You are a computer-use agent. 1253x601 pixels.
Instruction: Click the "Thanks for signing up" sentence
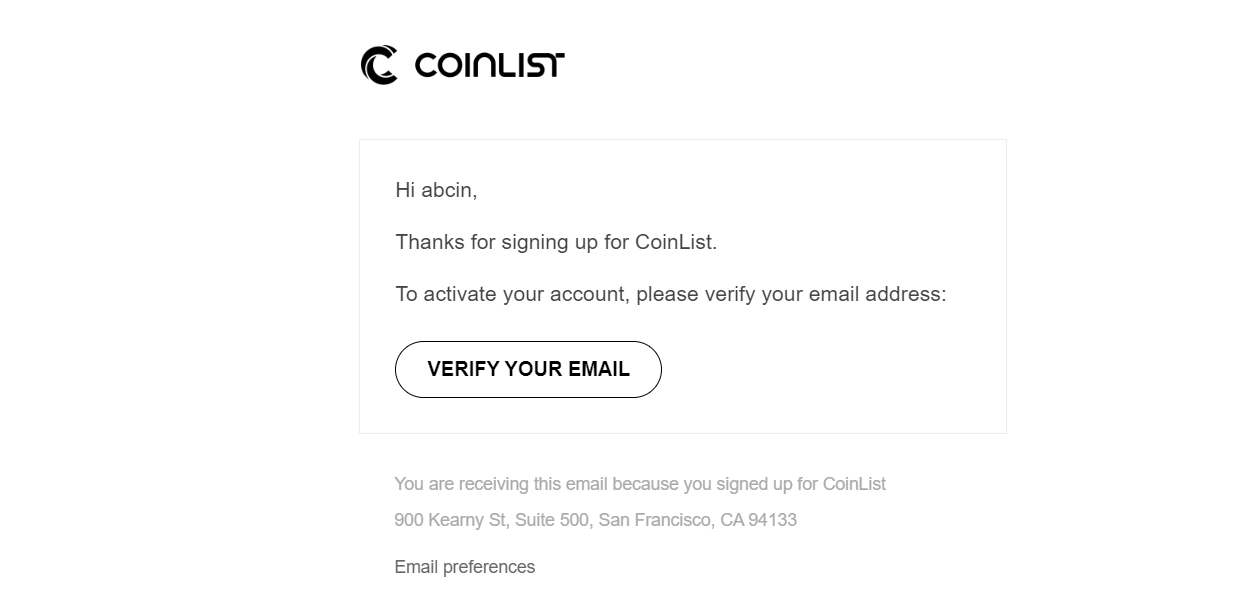556,242
